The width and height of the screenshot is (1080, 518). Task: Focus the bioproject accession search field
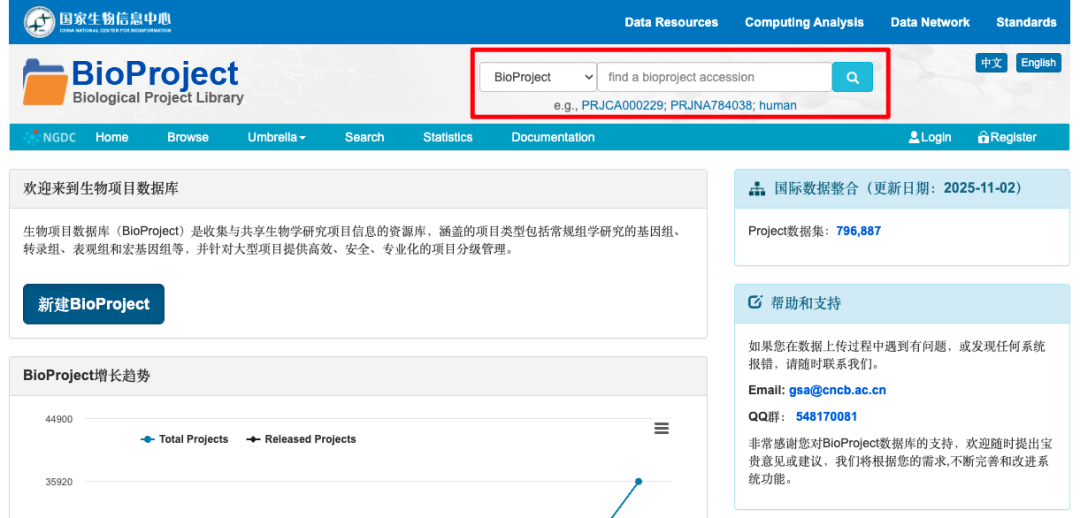click(714, 77)
